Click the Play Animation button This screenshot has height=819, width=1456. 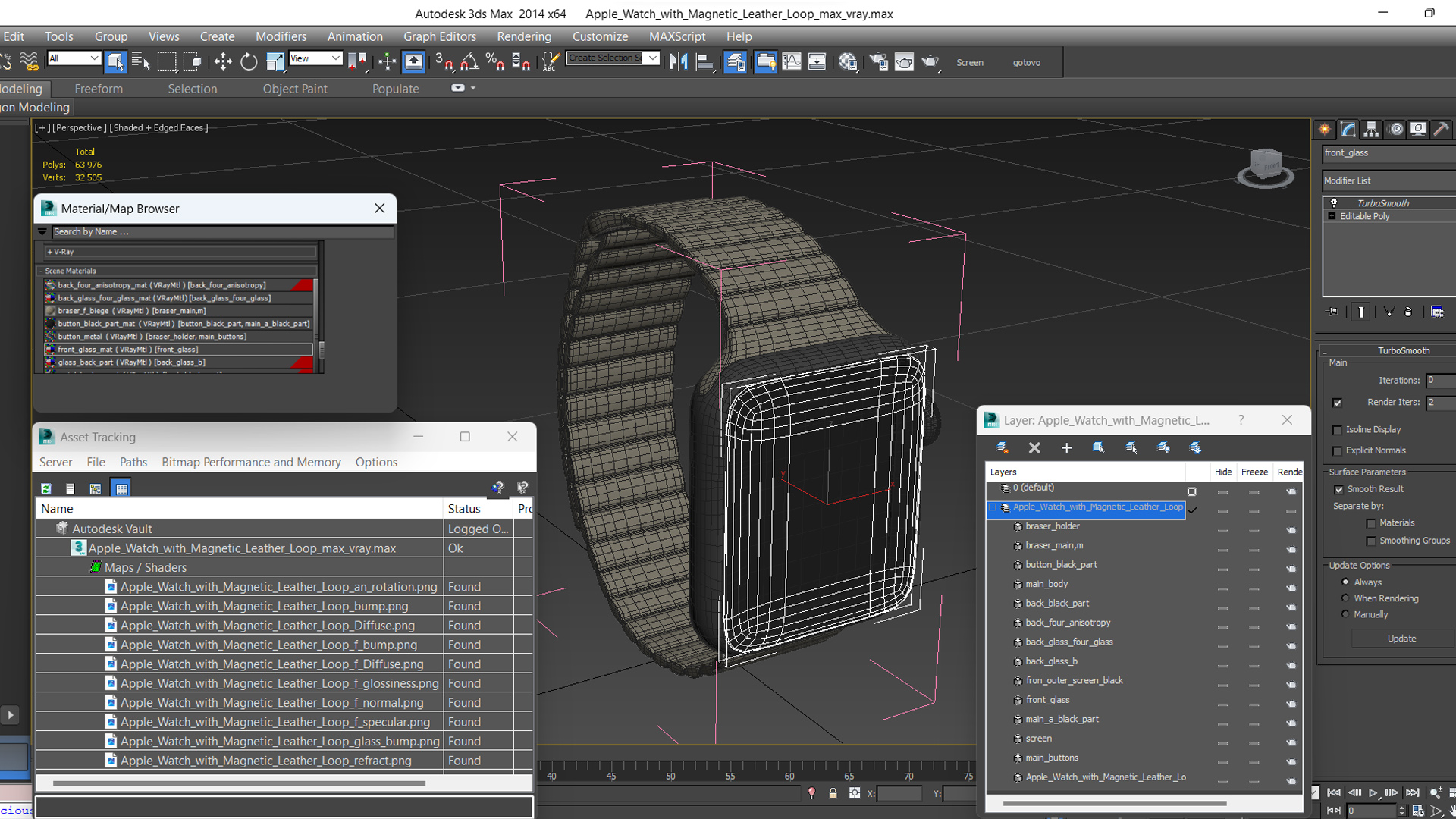[x=1373, y=793]
